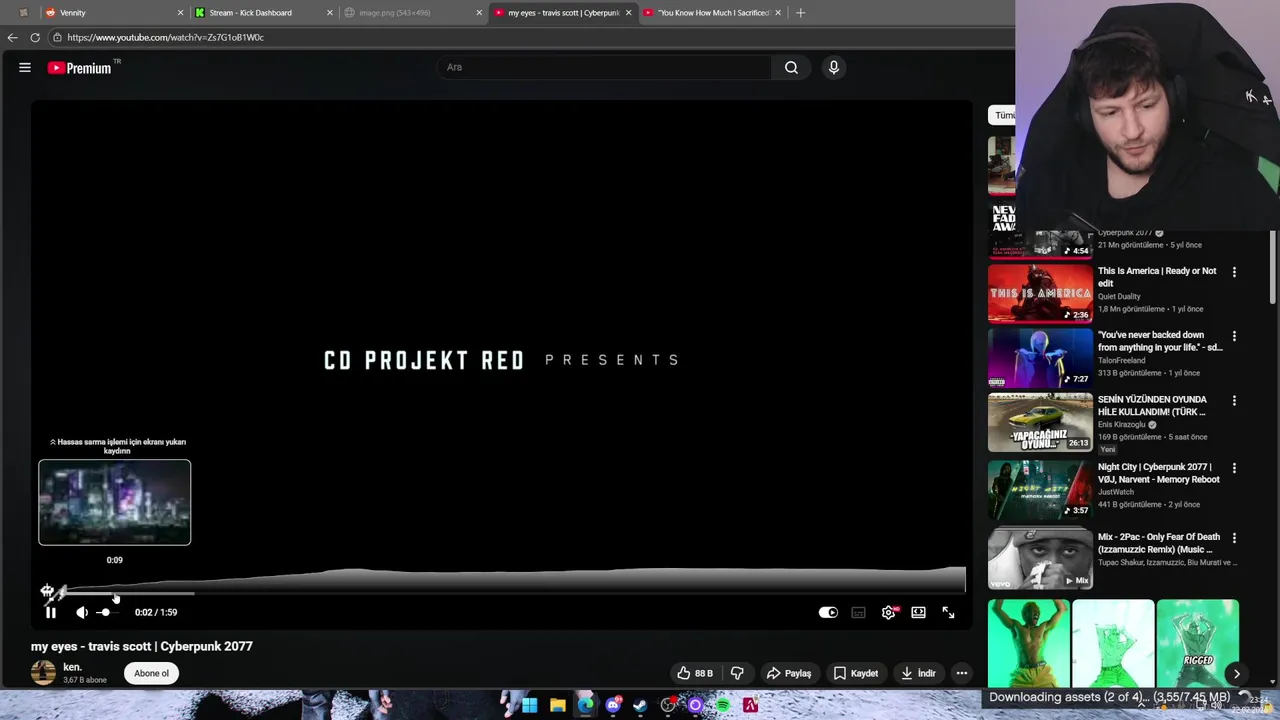Subscribe with the Abone ol button

point(152,673)
